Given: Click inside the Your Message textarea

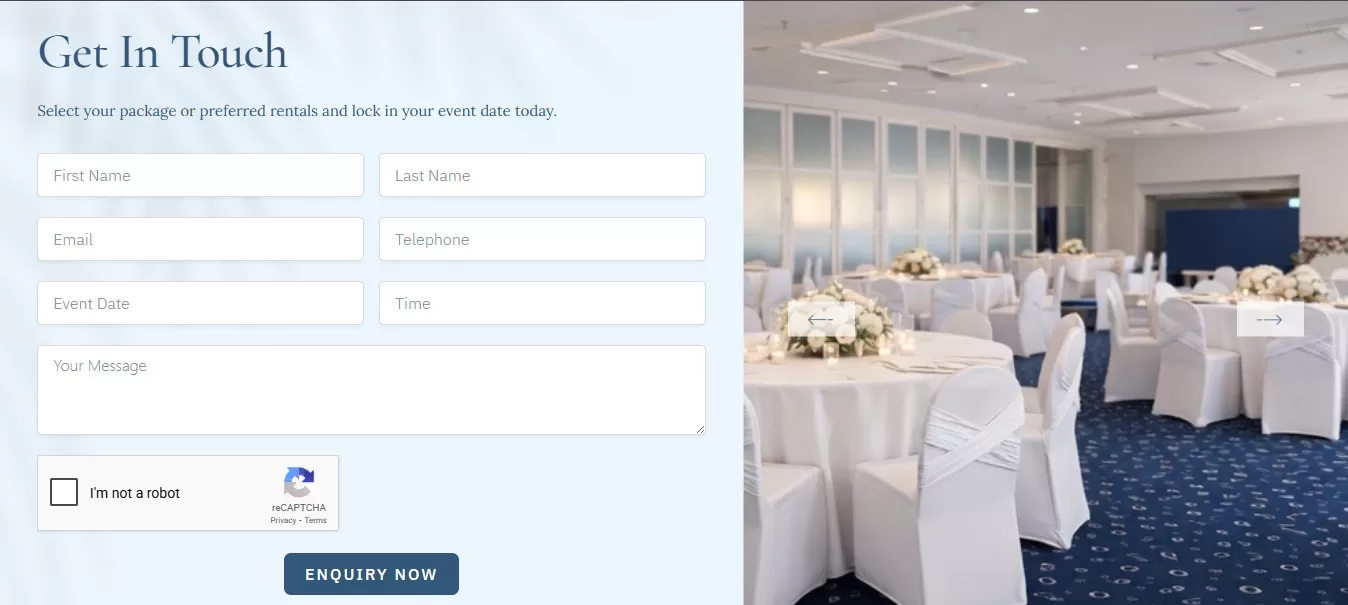Looking at the screenshot, I should coord(371,390).
